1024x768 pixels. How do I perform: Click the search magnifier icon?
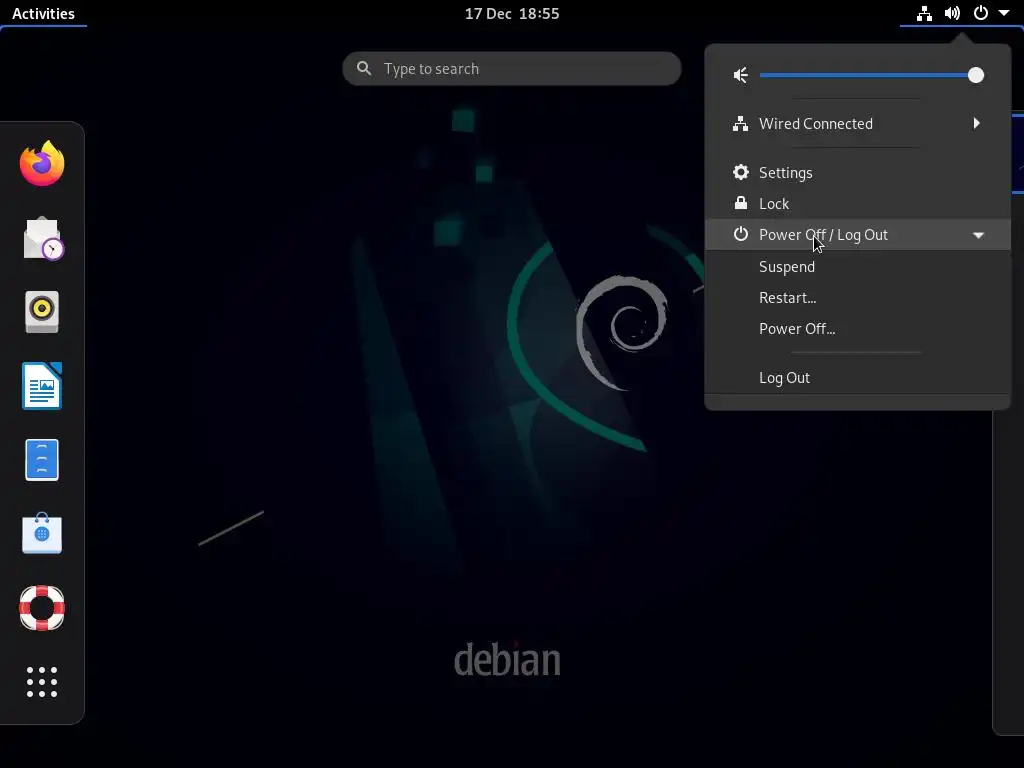[x=364, y=68]
